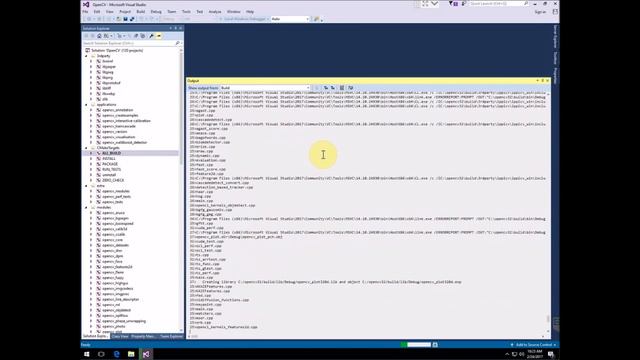The height and width of the screenshot is (360, 640).
Task: Collapse the applications folder
Action: coord(86,105)
